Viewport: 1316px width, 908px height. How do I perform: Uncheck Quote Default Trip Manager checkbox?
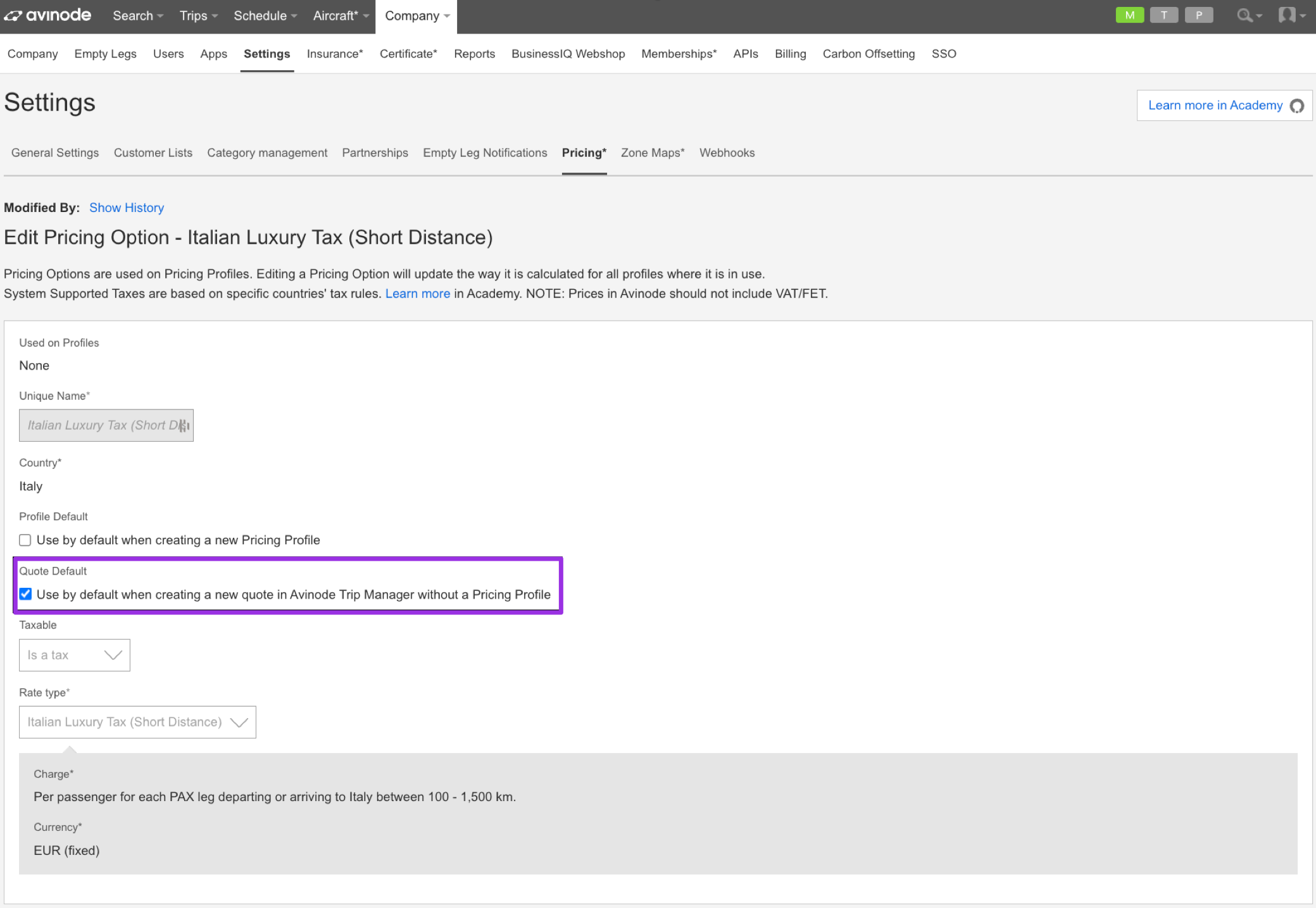[x=25, y=594]
